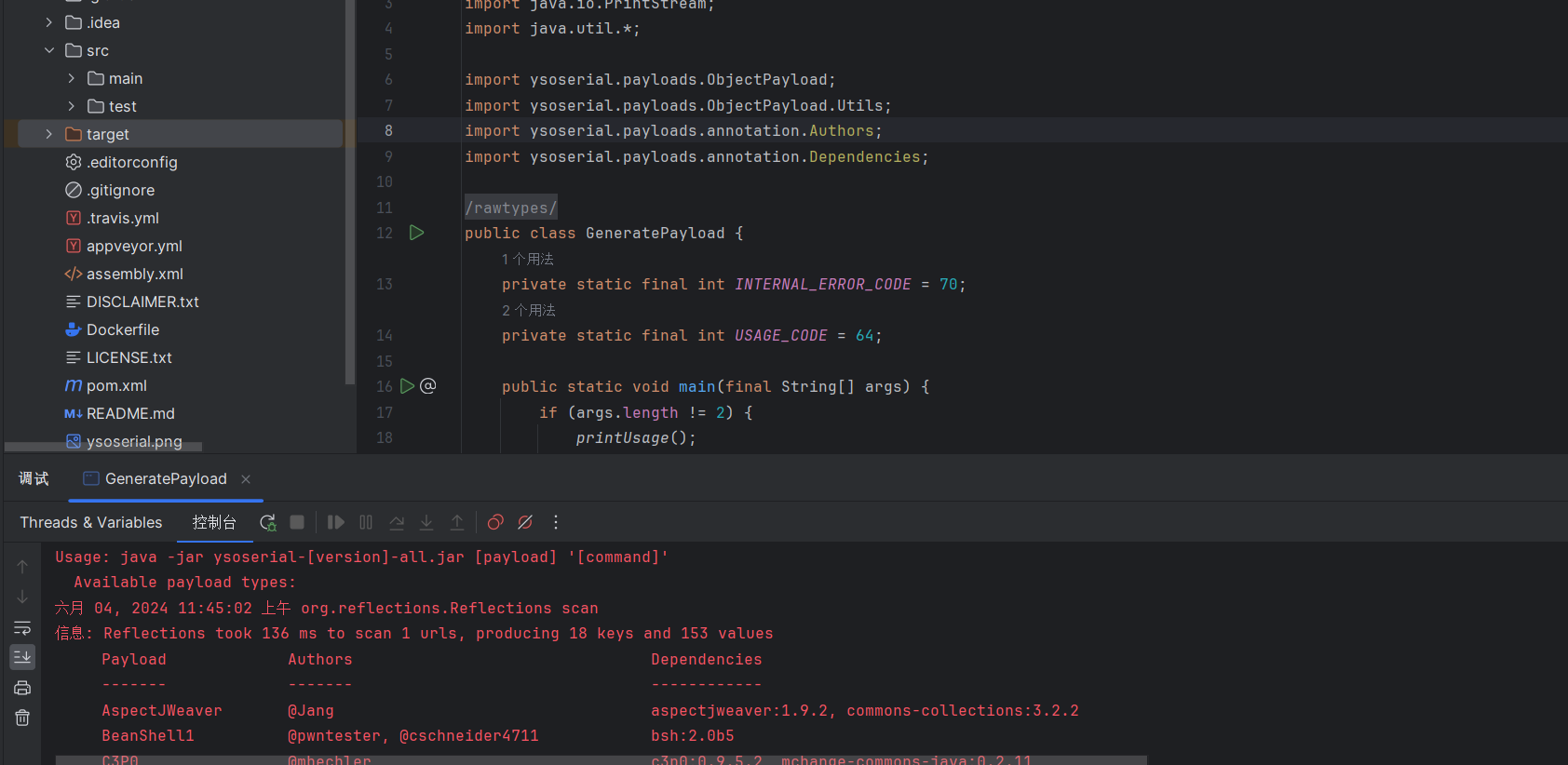This screenshot has height=765, width=1568.
Task: View all breakpoints
Action: (495, 522)
